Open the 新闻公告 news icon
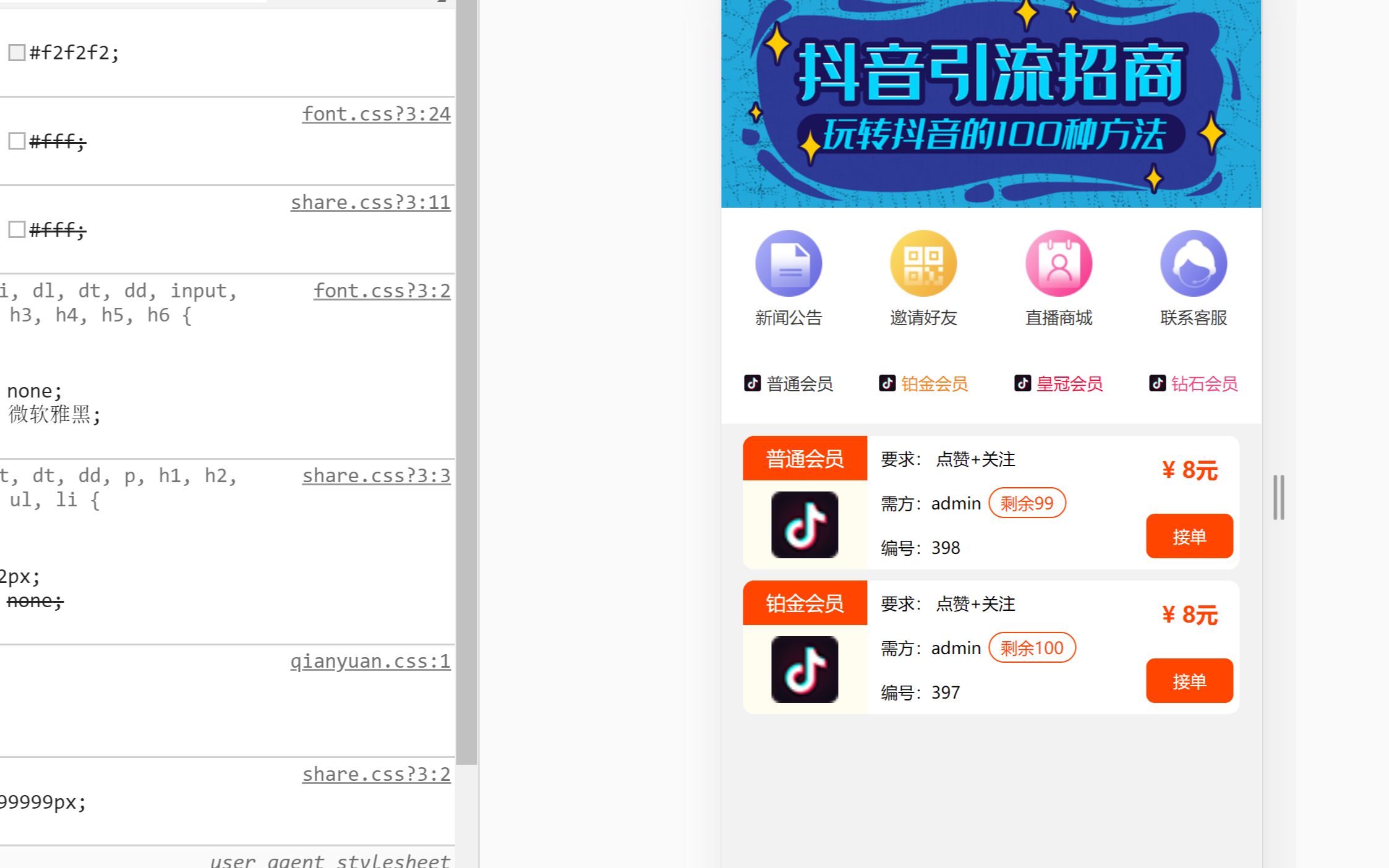Viewport: 1389px width, 868px height. pyautogui.click(x=789, y=264)
